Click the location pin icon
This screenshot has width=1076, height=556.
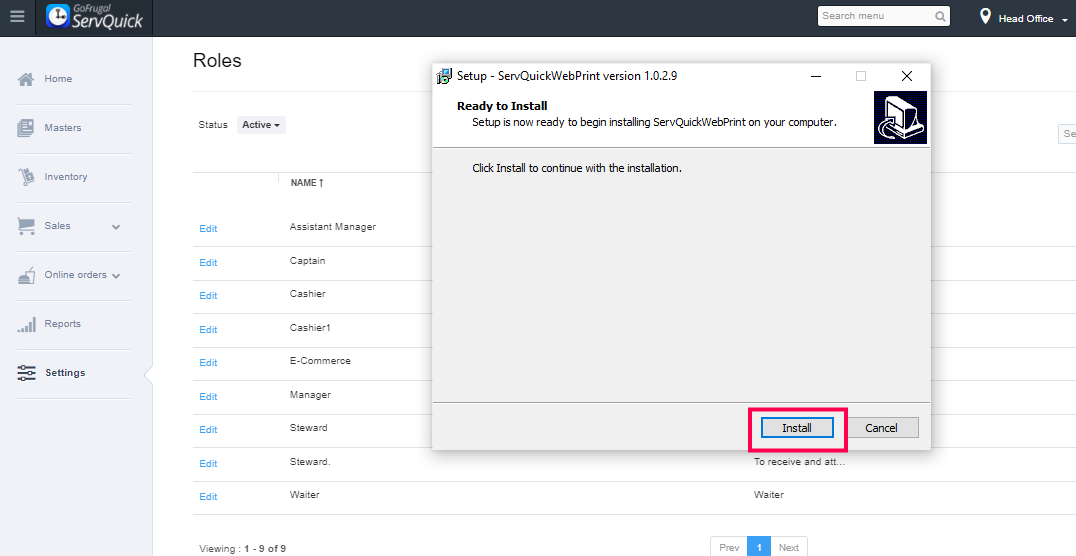(985, 17)
